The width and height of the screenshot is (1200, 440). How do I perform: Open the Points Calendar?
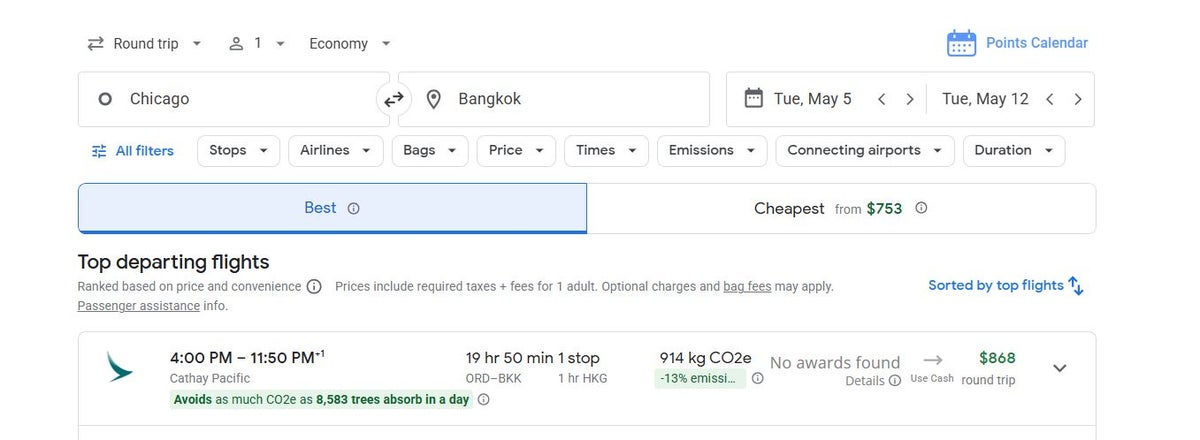pyautogui.click(x=1017, y=43)
